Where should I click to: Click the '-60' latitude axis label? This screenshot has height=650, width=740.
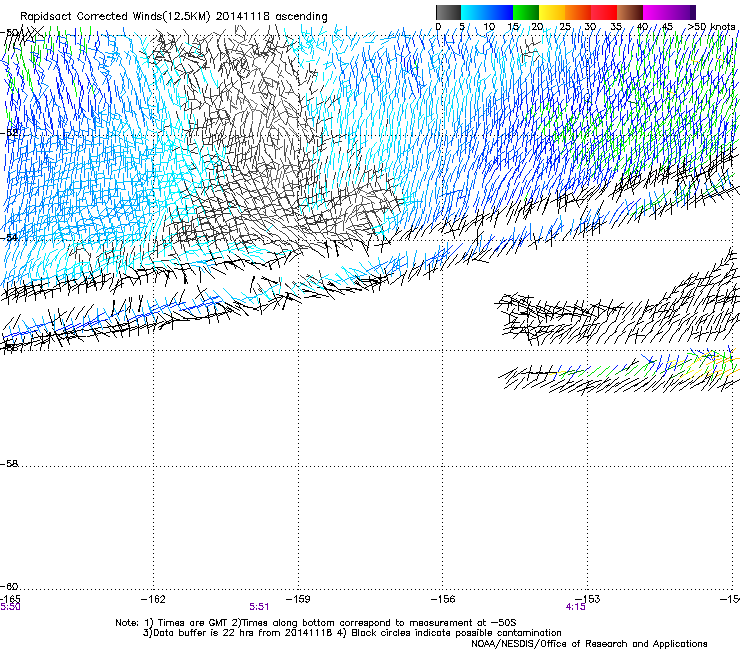point(9,586)
